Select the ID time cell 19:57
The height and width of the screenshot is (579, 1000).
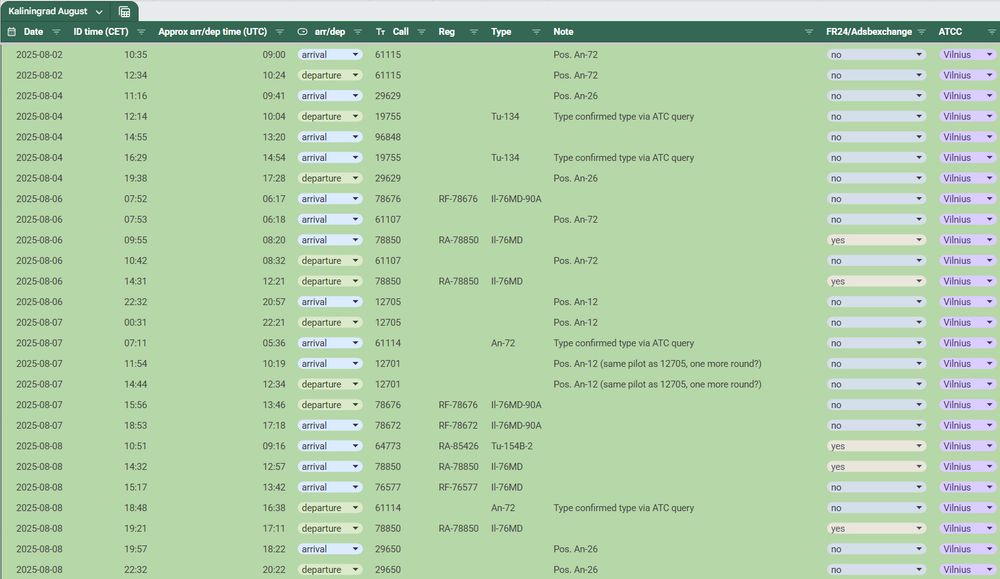[x=135, y=549]
